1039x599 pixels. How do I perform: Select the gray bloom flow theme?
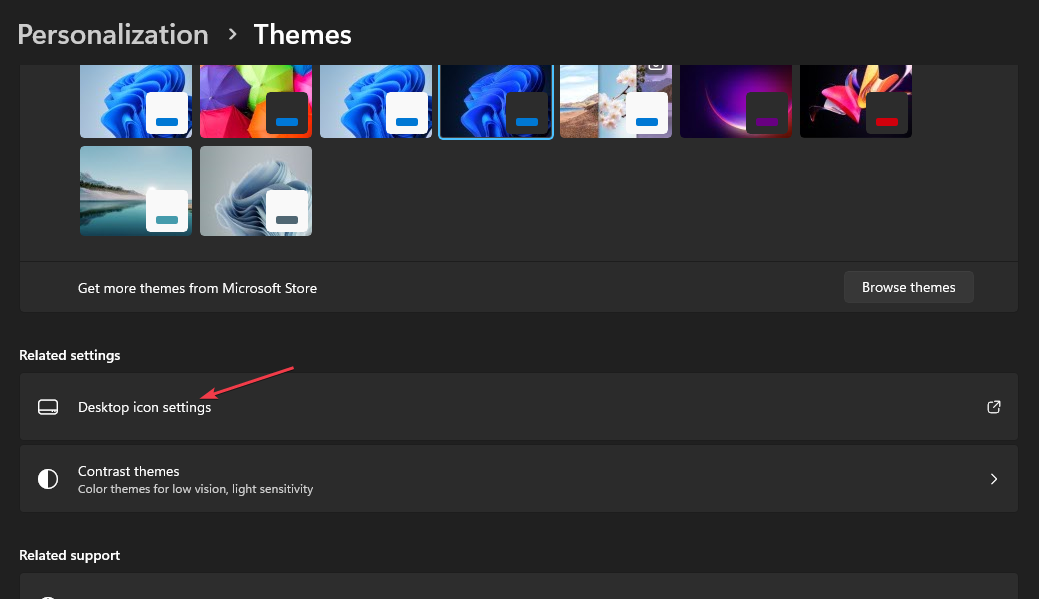click(256, 191)
